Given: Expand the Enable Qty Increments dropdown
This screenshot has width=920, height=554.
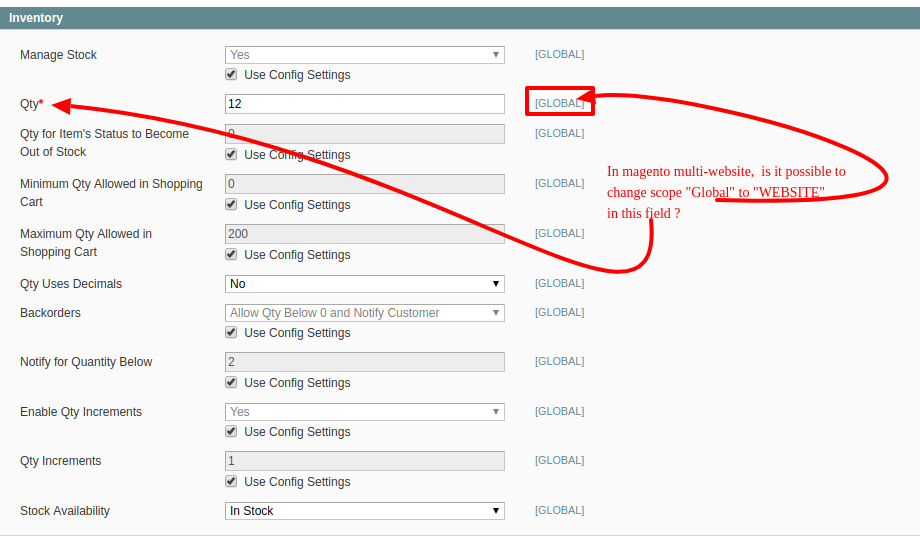Looking at the screenshot, I should click(x=364, y=412).
